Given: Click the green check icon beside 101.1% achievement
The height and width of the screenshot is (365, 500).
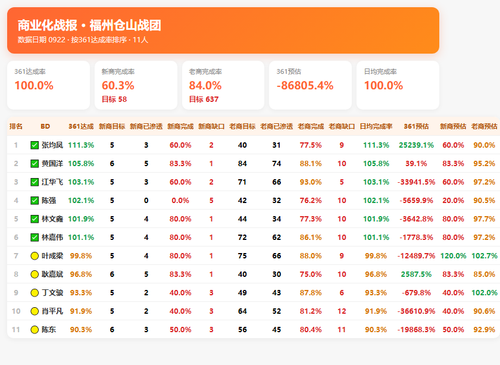Looking at the screenshot, I should pyautogui.click(x=35, y=237).
